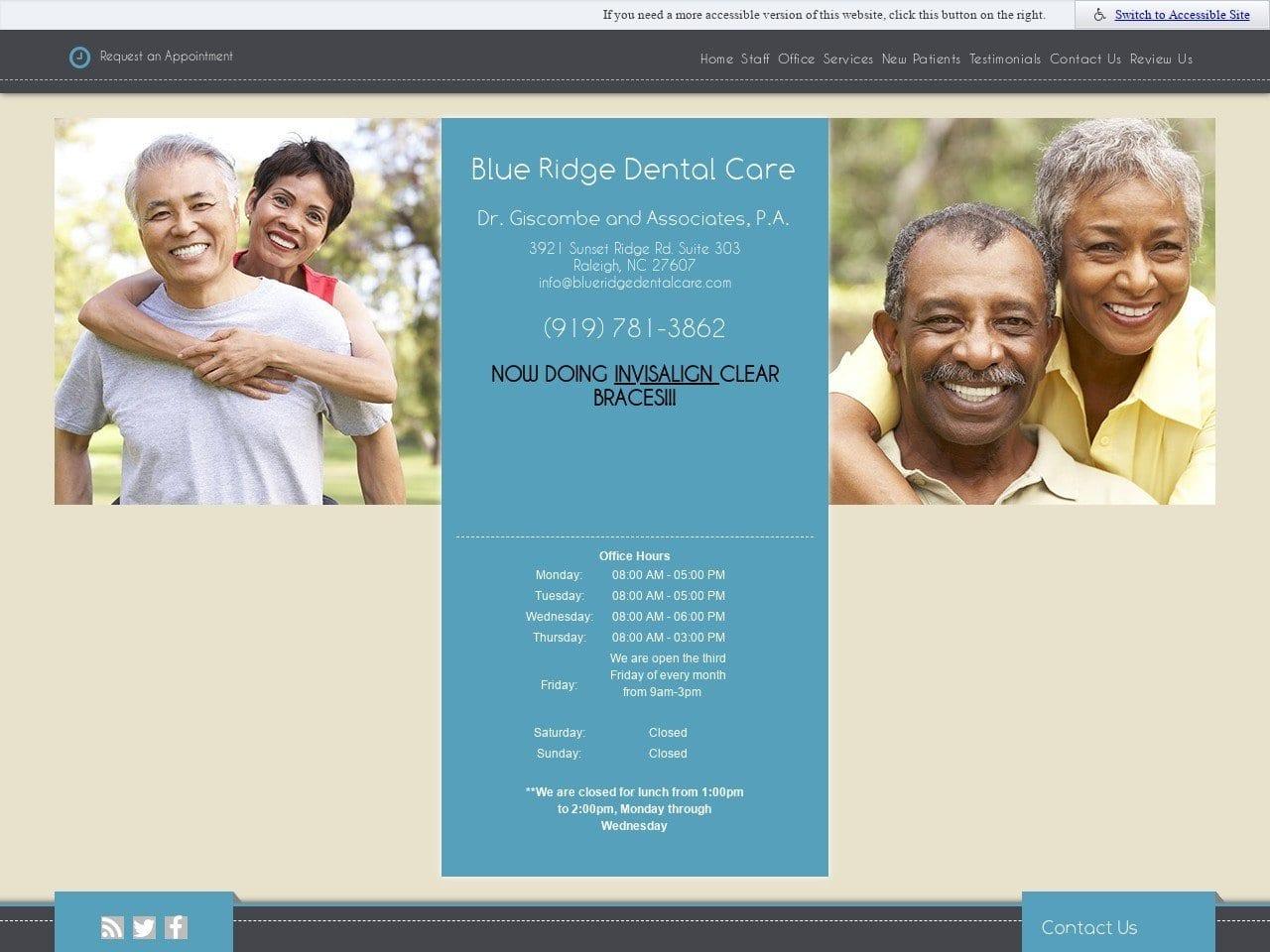Click the Blue Ridge Dental Care title
The image size is (1270, 952).
click(633, 170)
